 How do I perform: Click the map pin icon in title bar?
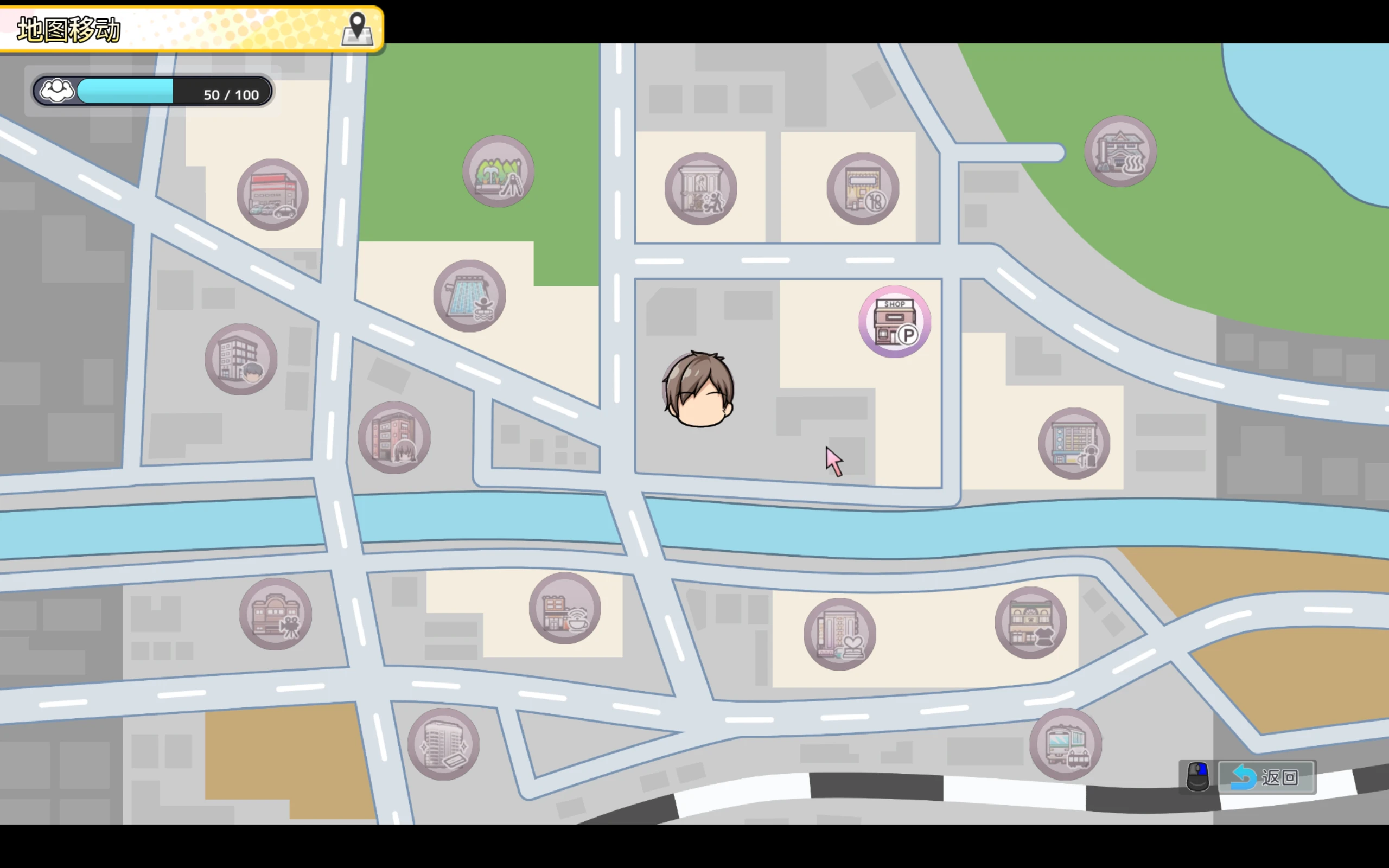click(x=358, y=29)
